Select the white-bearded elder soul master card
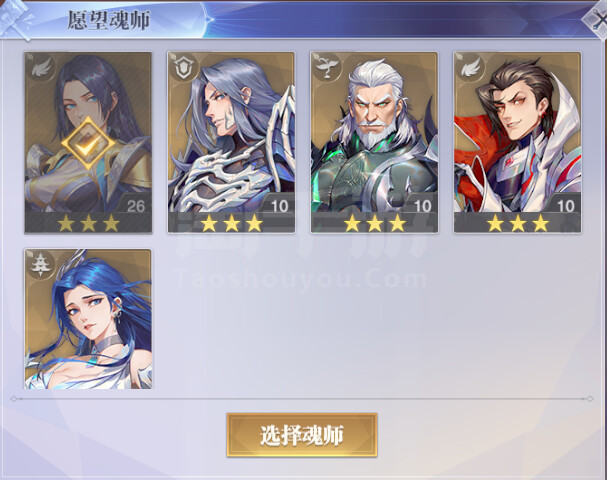Viewport: 607px width, 480px height. click(374, 143)
